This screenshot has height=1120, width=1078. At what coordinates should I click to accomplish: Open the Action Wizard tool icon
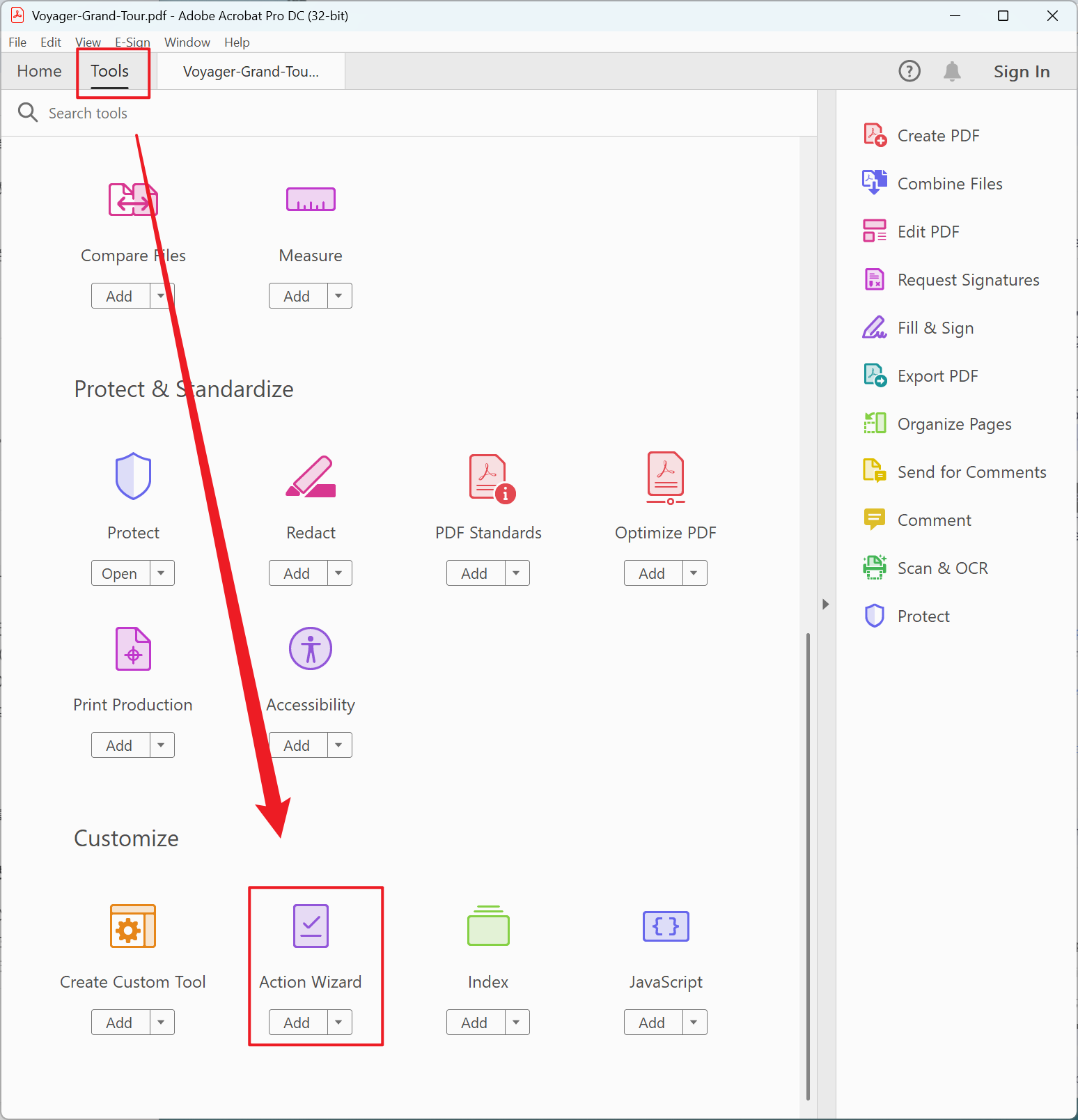(x=311, y=926)
